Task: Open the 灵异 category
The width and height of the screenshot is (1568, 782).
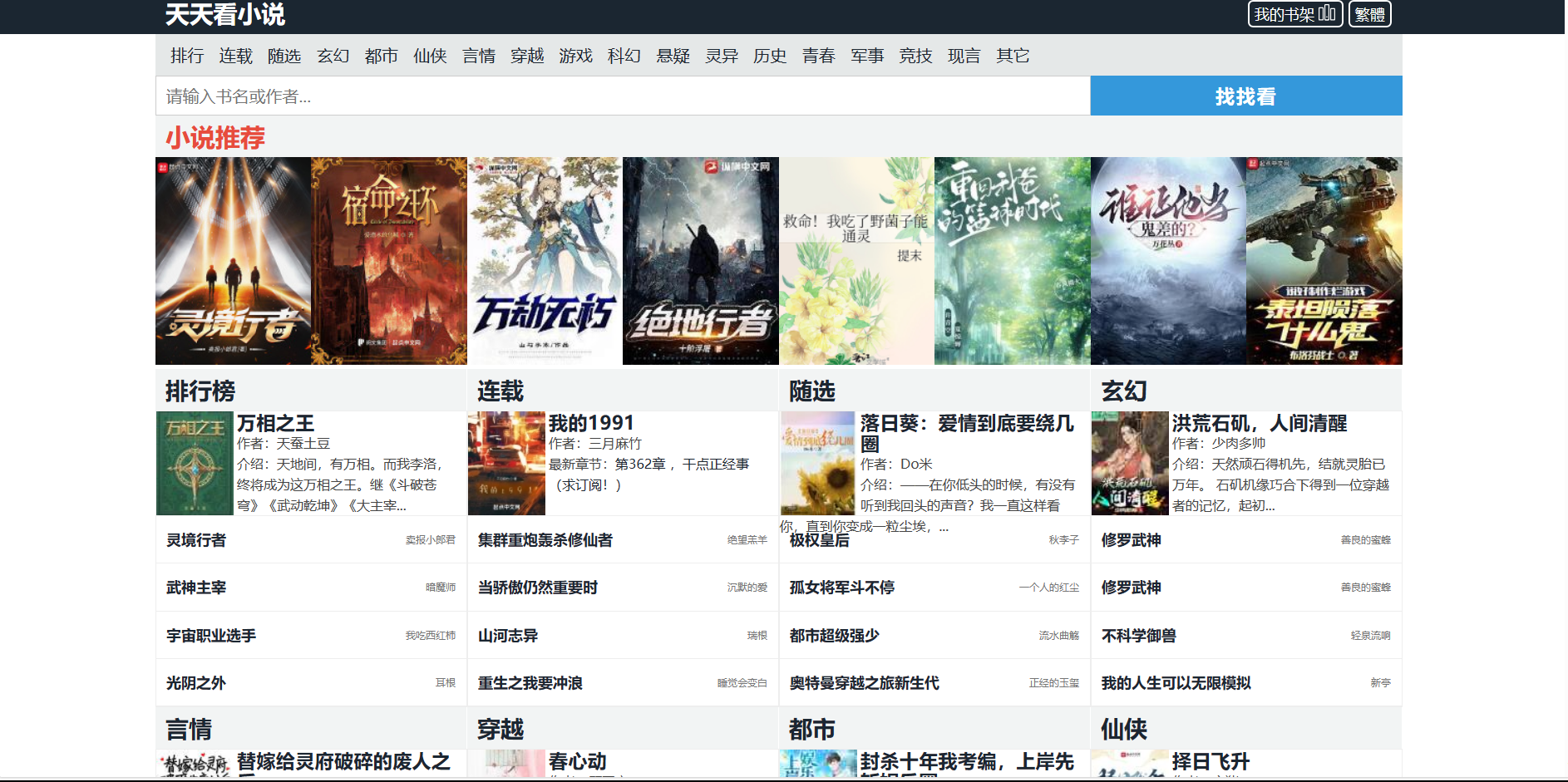Action: [x=722, y=56]
